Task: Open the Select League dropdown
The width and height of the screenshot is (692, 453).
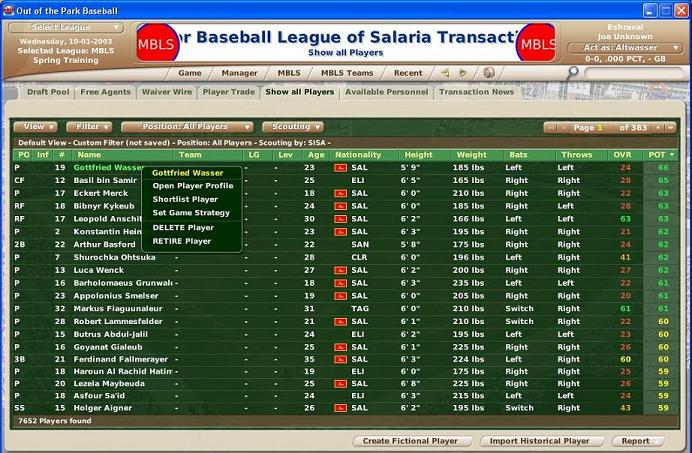Action: coord(60,27)
